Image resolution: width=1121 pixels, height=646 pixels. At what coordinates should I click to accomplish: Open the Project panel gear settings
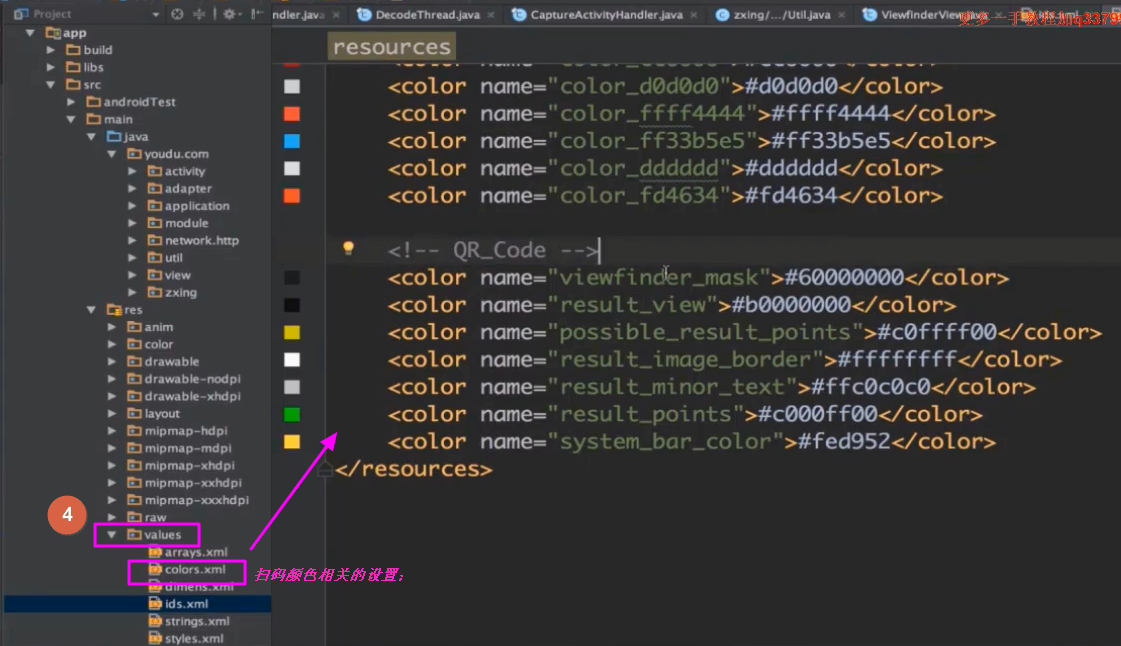pyautogui.click(x=229, y=14)
